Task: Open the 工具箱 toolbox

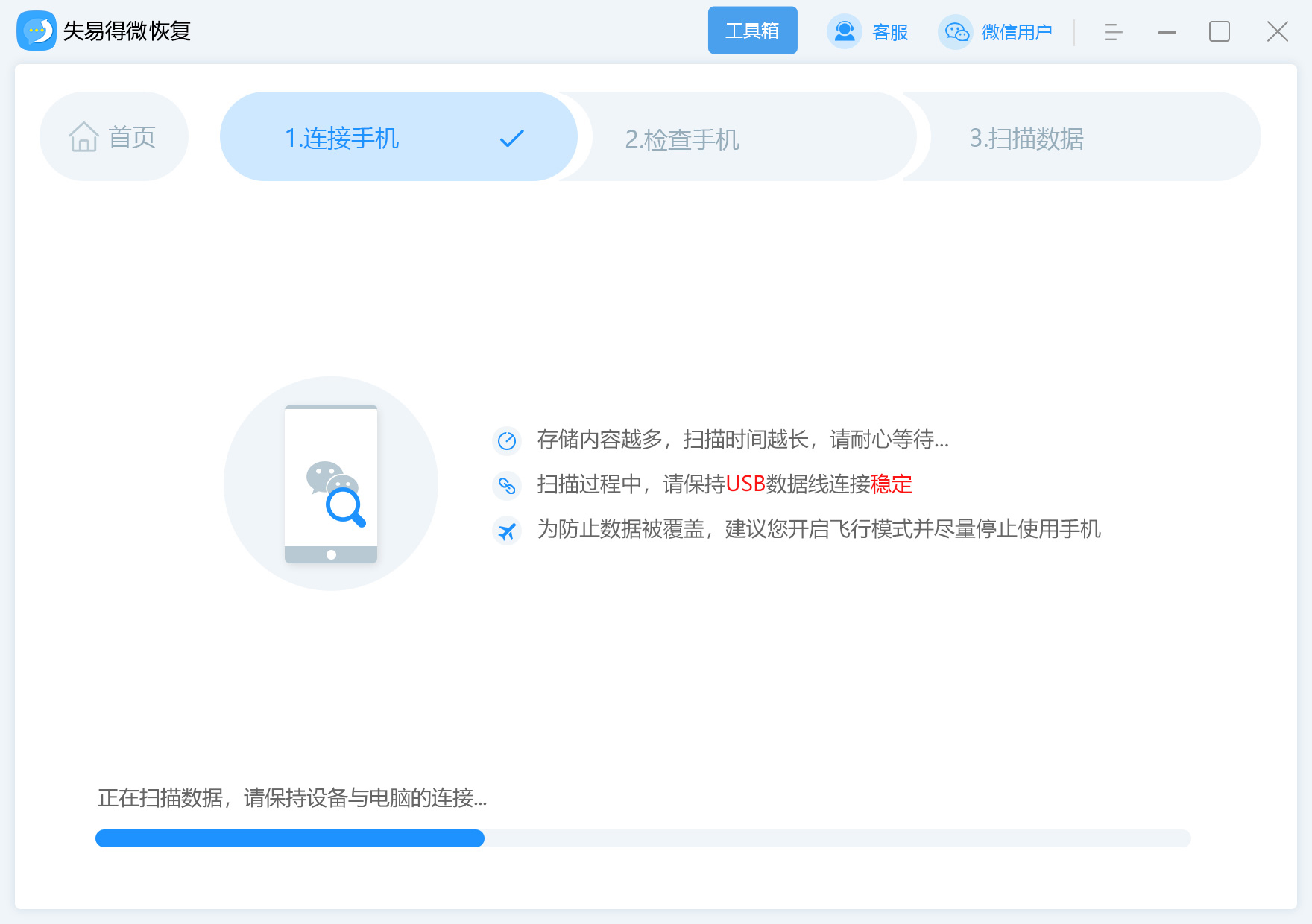Action: pos(752,30)
